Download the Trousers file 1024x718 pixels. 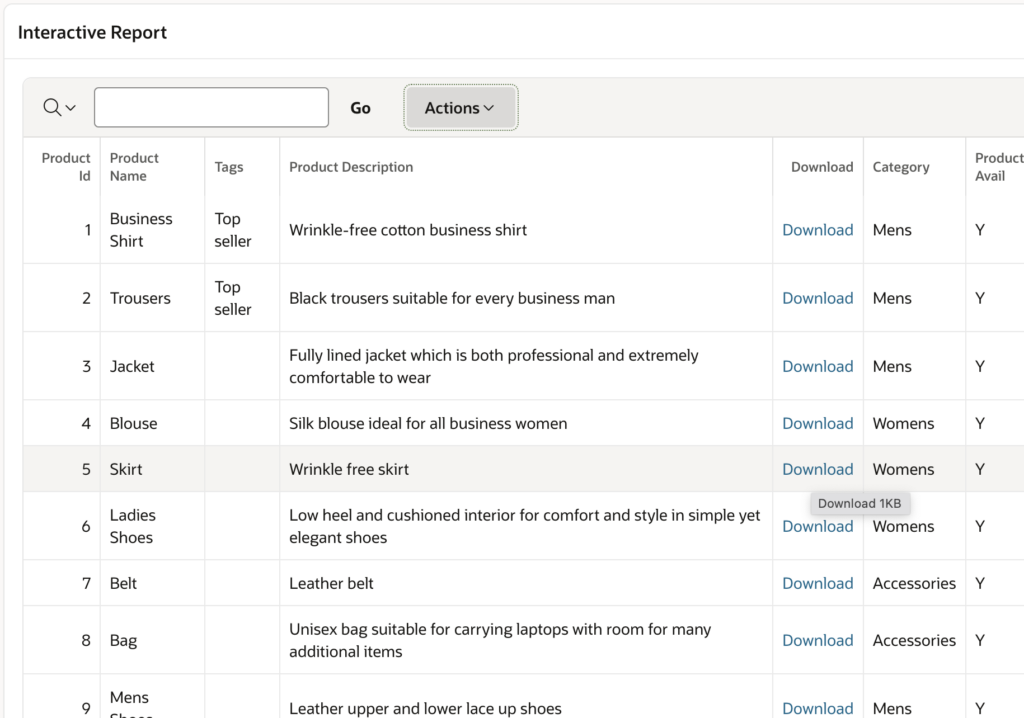[817, 298]
